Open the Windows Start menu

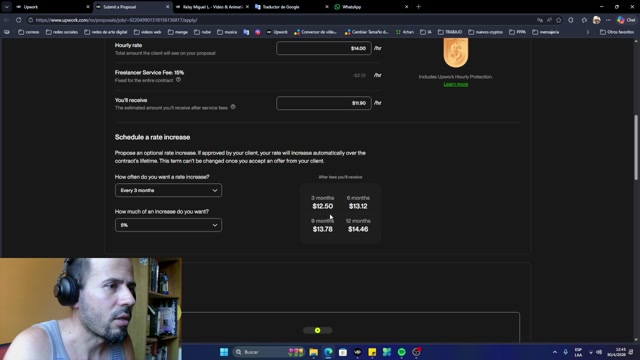(x=224, y=352)
